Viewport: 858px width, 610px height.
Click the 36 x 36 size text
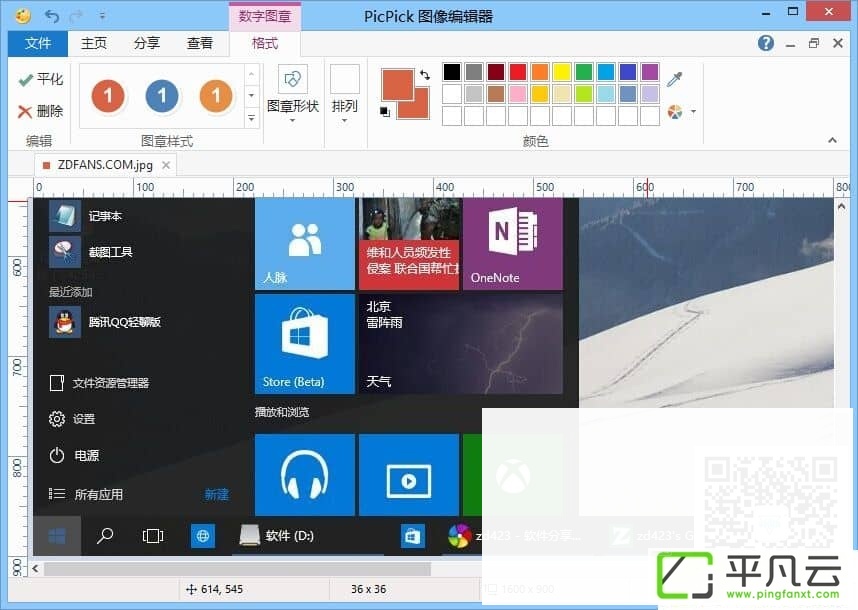[368, 589]
